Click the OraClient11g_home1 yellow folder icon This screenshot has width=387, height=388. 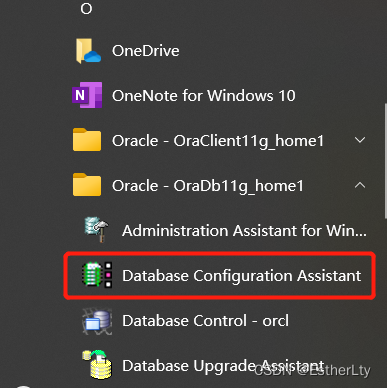[87, 140]
